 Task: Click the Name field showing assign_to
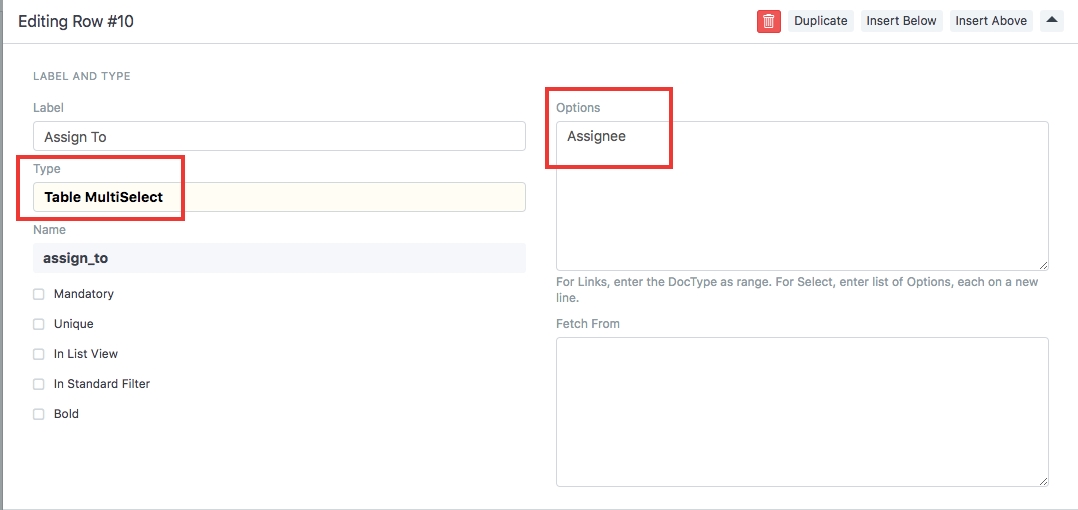tap(279, 258)
